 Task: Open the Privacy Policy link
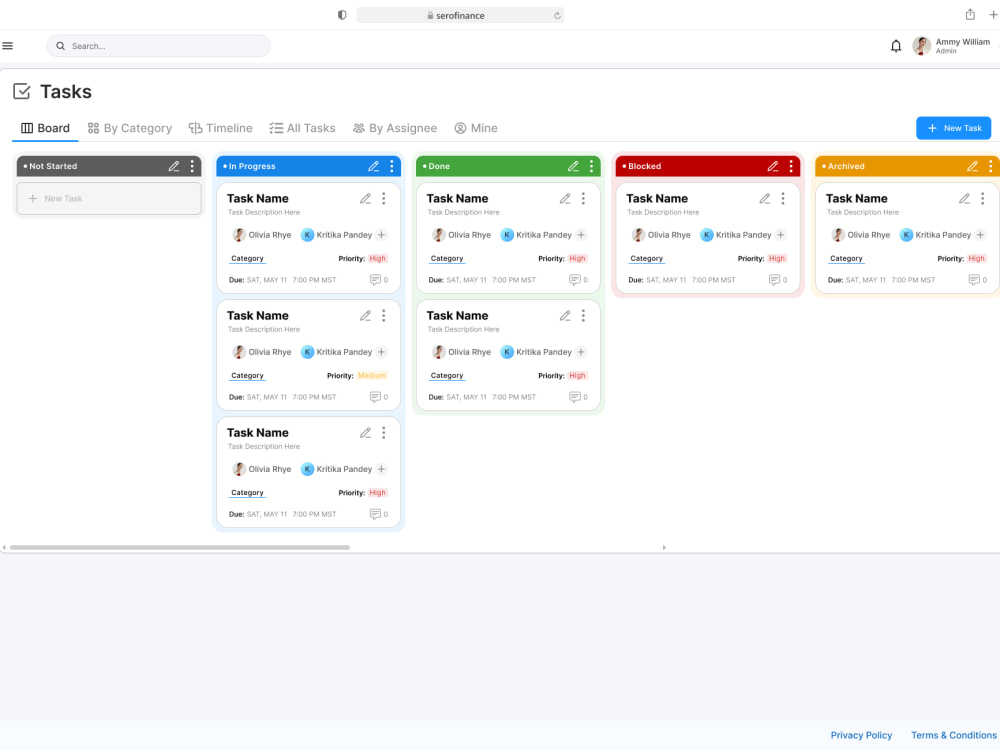click(861, 735)
